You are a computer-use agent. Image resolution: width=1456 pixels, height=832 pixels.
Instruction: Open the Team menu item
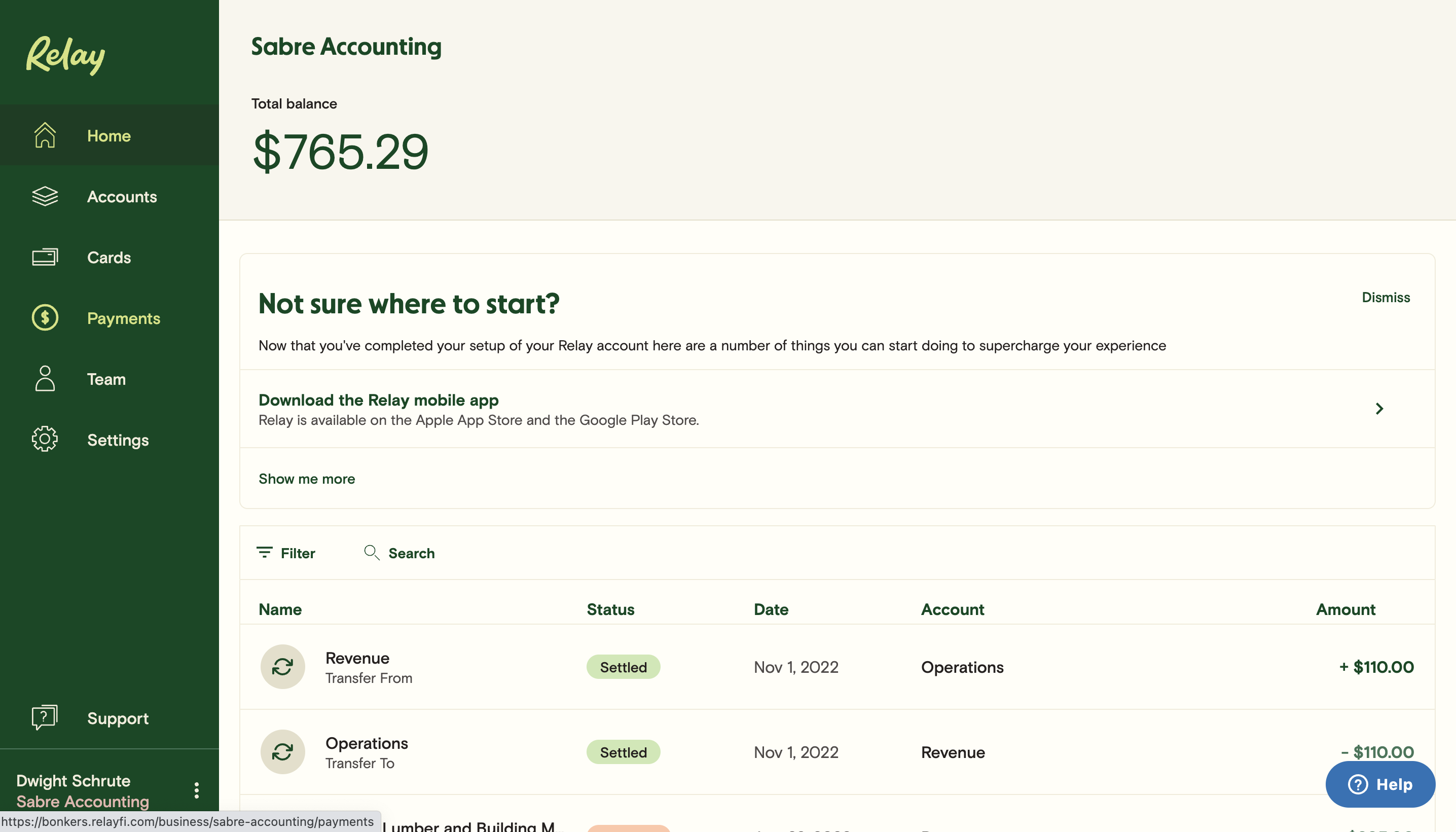point(106,379)
